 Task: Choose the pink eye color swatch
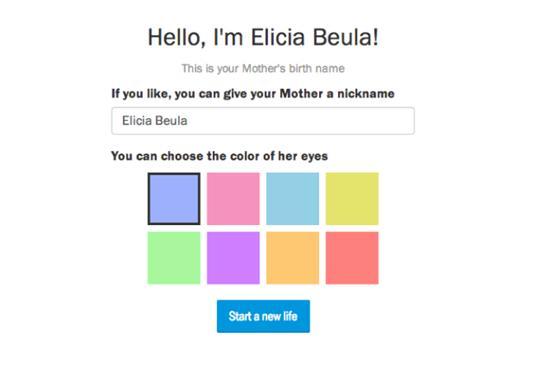pos(233,198)
